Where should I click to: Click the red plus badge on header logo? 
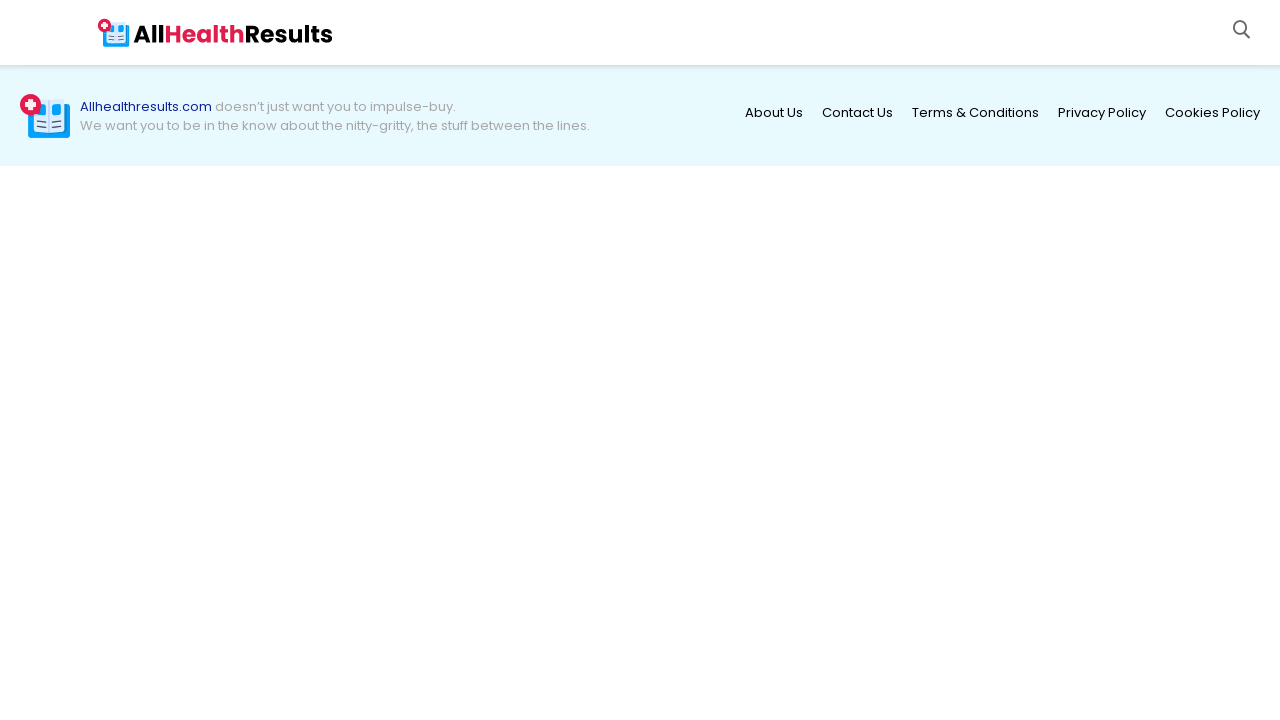point(104,25)
